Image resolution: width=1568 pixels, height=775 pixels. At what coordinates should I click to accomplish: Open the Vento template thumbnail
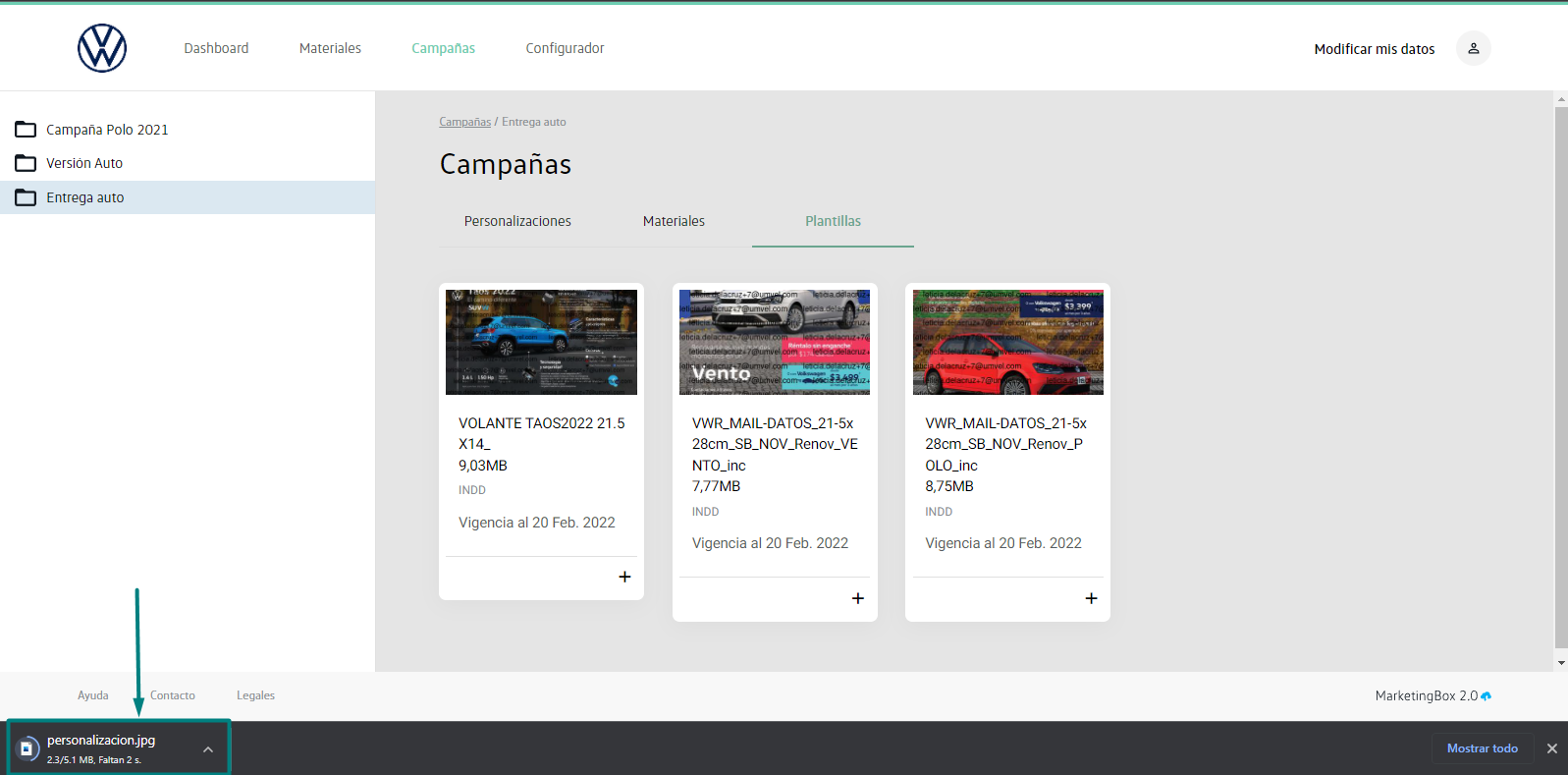coord(775,342)
